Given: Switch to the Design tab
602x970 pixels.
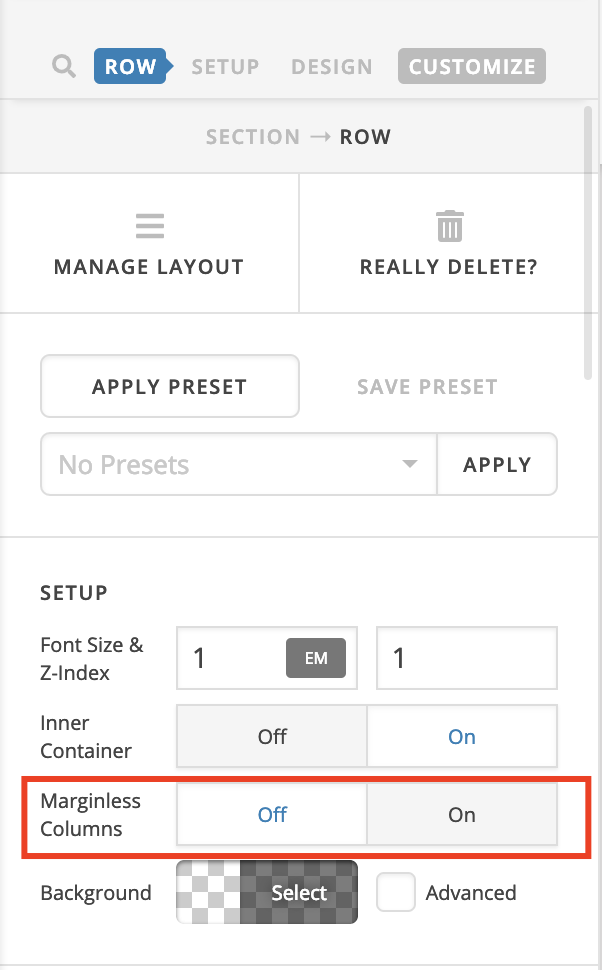Looking at the screenshot, I should coord(332,66).
